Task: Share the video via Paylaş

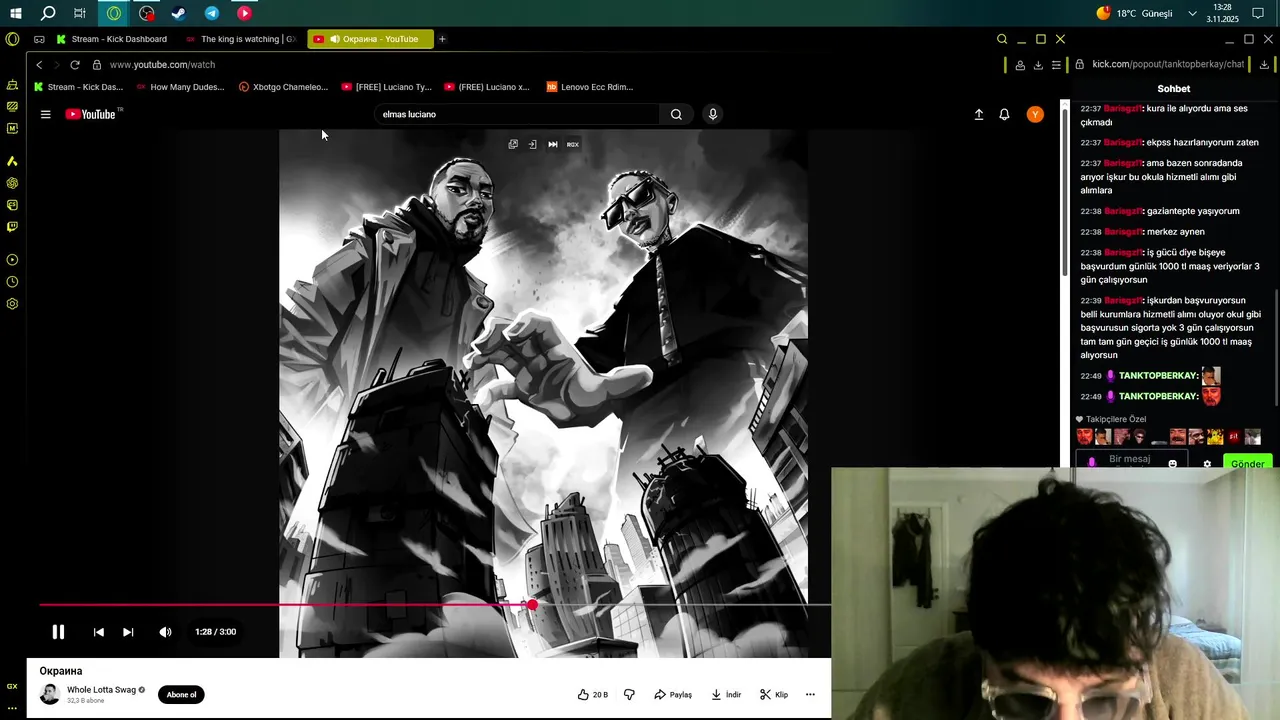Action: click(673, 695)
